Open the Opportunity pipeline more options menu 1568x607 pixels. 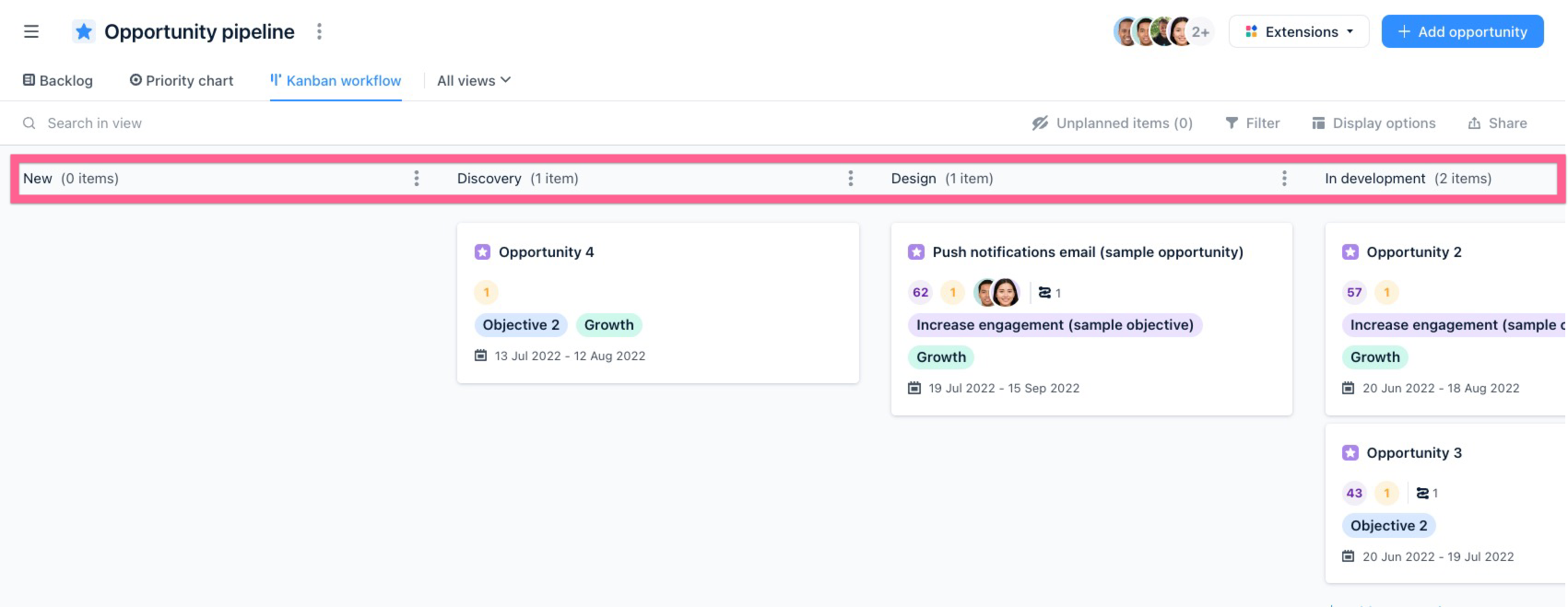(320, 31)
